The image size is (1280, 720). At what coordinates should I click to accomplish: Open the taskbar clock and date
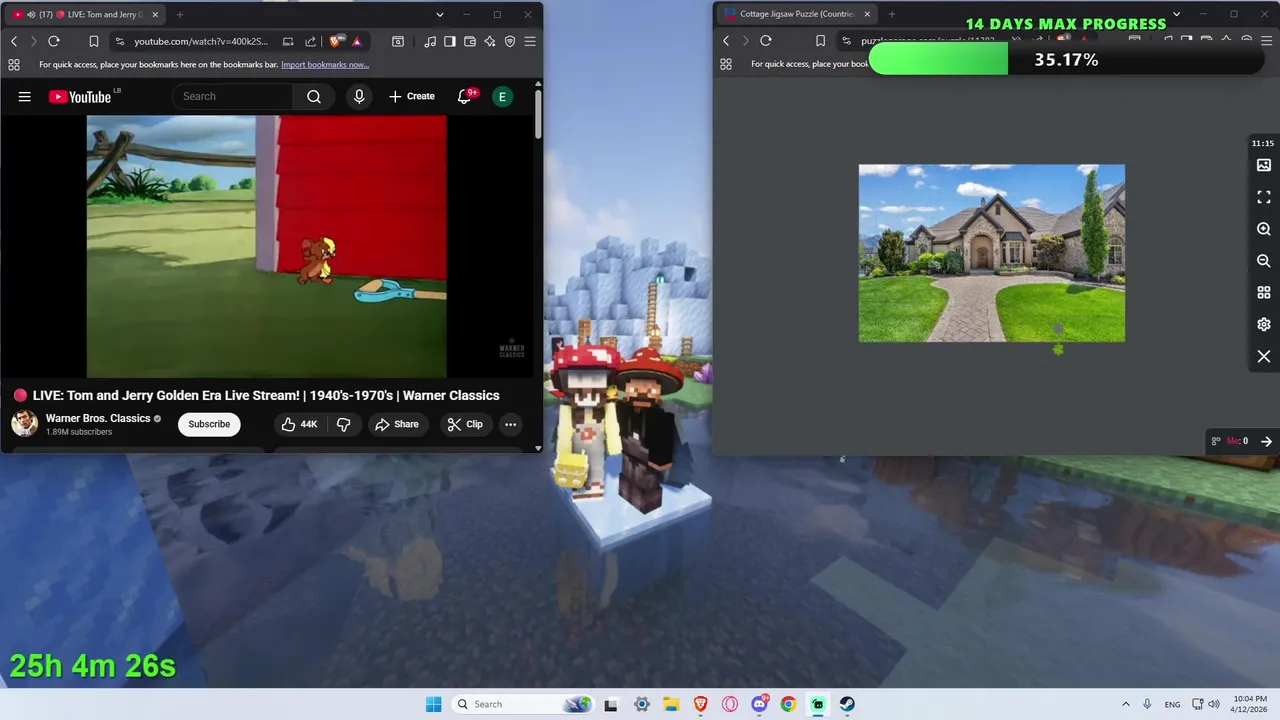(1251, 704)
